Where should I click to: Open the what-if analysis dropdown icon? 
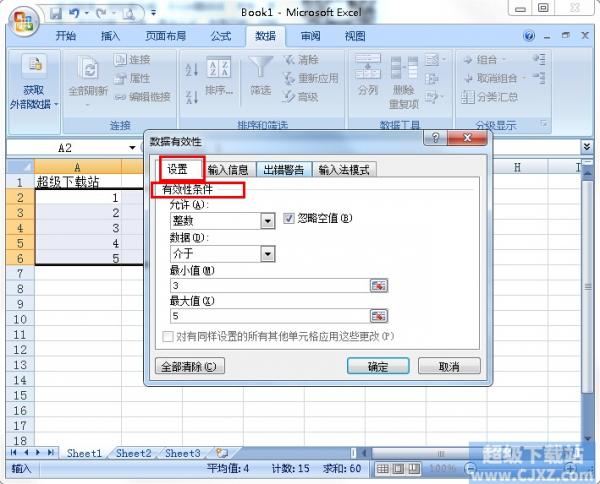[434, 97]
